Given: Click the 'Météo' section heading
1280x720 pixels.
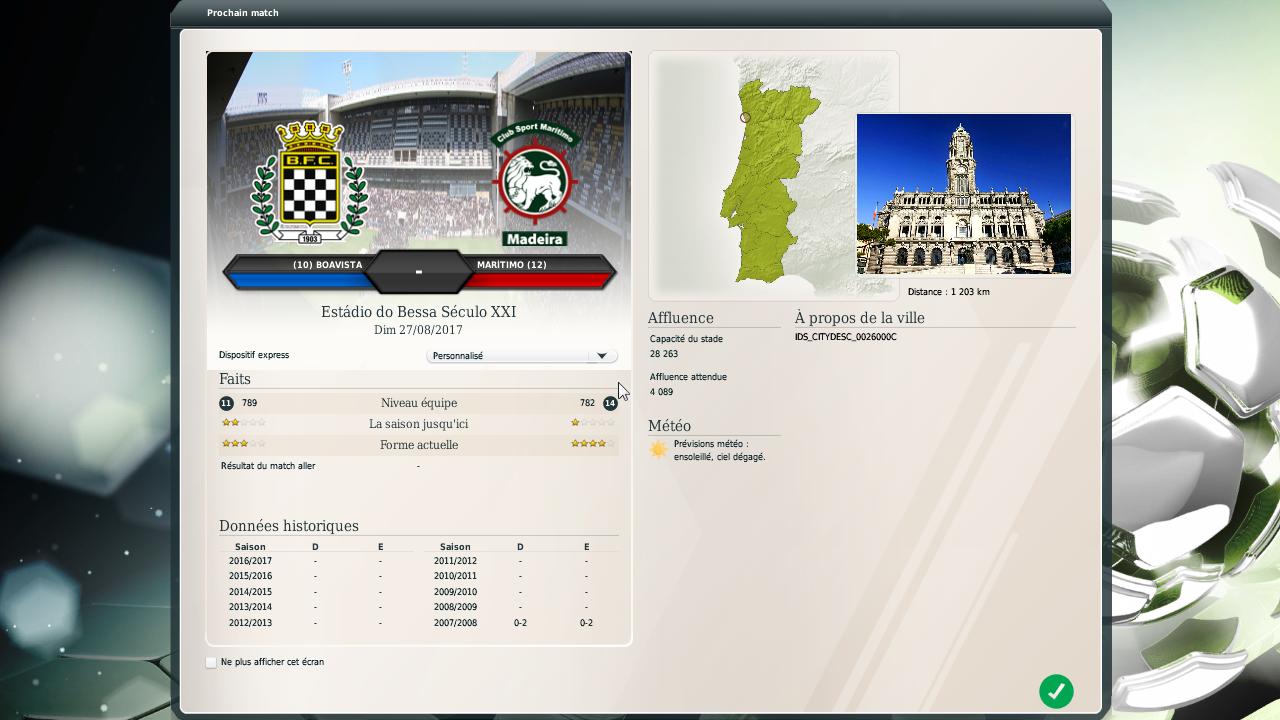Looking at the screenshot, I should click(669, 426).
